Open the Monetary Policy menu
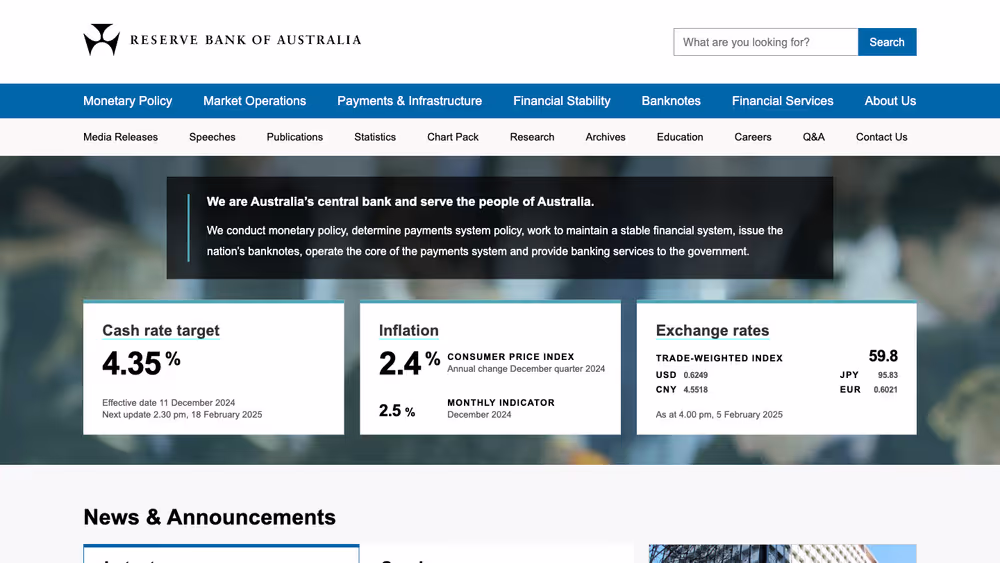The height and width of the screenshot is (563, 1000). click(128, 101)
